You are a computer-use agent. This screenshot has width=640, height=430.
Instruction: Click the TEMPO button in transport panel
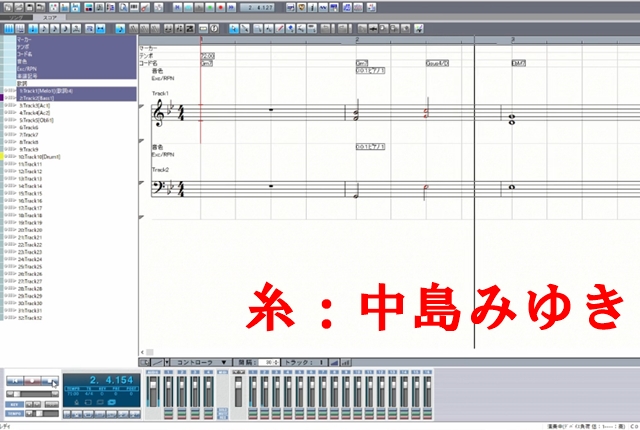(14, 414)
